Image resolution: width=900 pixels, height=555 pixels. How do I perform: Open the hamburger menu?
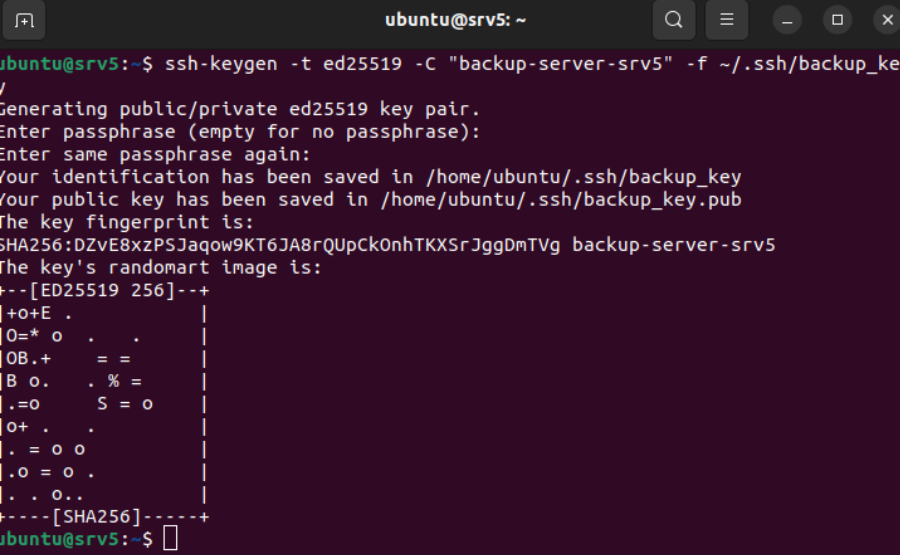click(727, 20)
